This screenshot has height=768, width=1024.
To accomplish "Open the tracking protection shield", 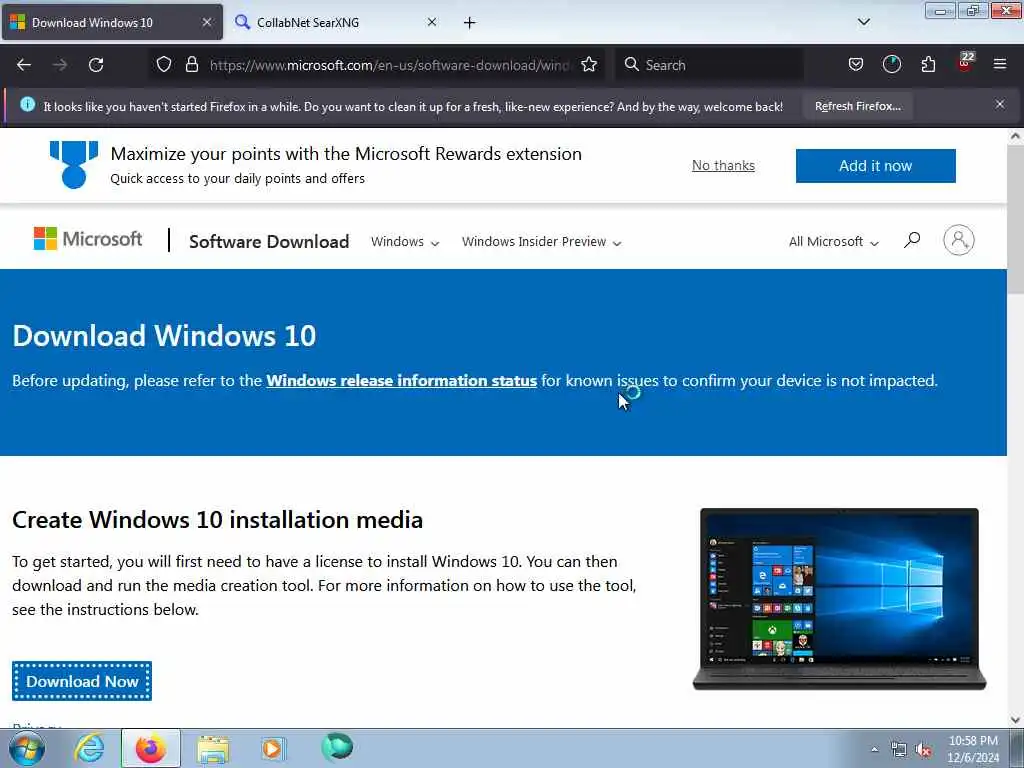I will pyautogui.click(x=164, y=65).
